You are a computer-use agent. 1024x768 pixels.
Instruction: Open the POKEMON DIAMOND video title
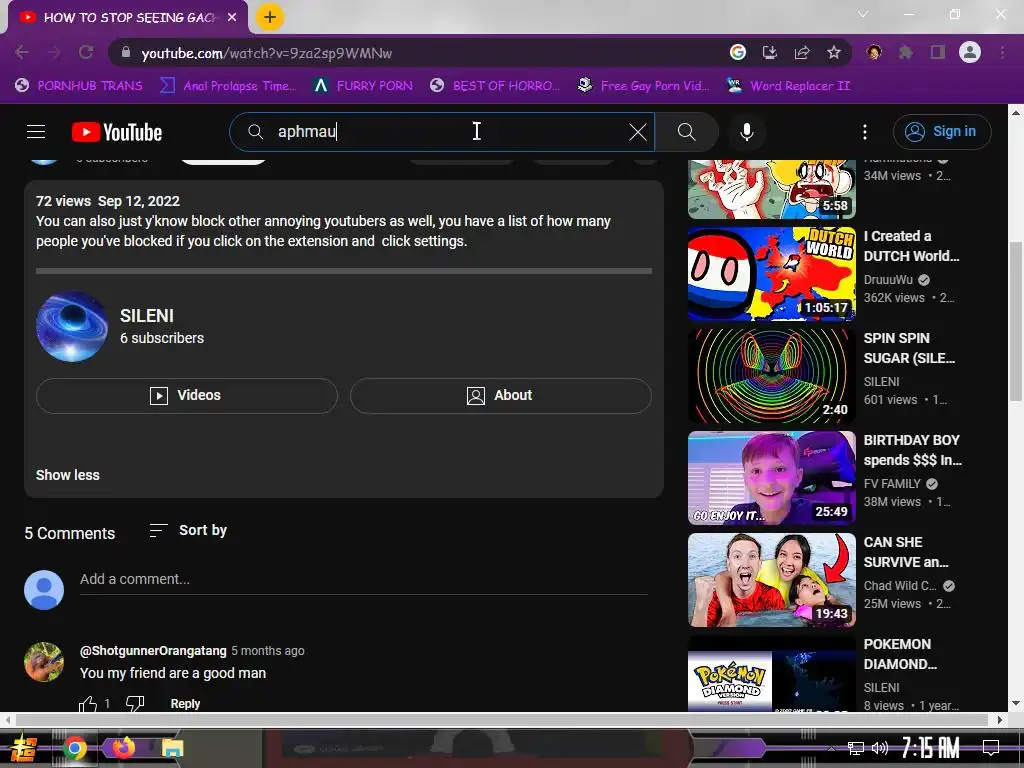pyautogui.click(x=900, y=654)
